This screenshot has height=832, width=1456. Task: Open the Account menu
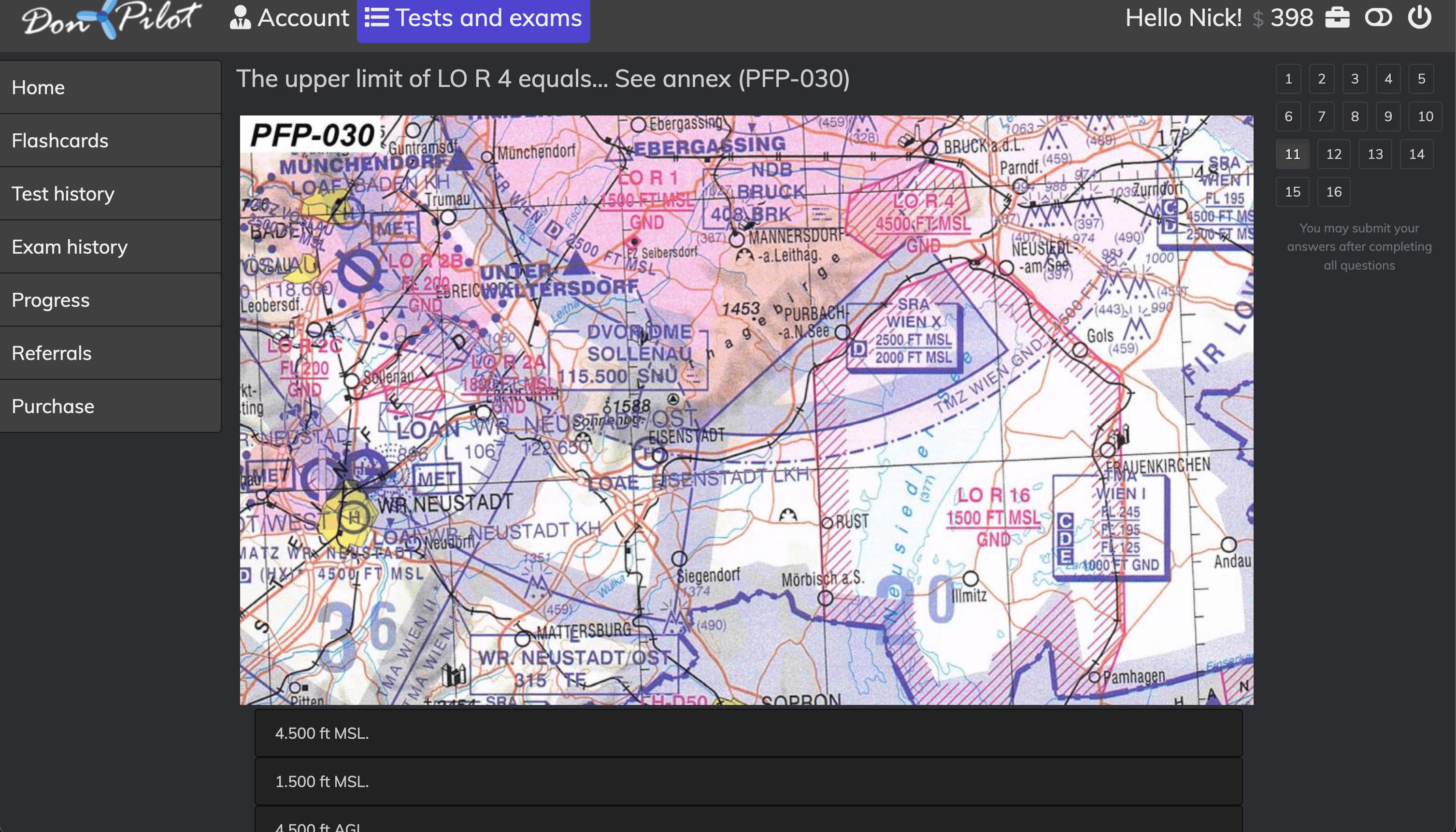click(x=289, y=18)
